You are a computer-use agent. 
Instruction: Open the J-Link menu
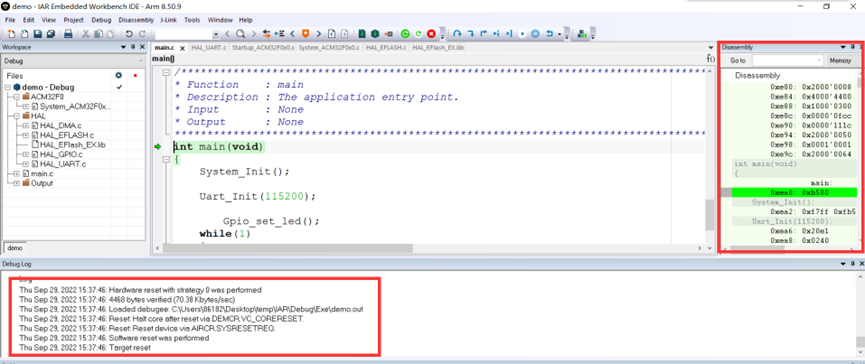point(169,20)
